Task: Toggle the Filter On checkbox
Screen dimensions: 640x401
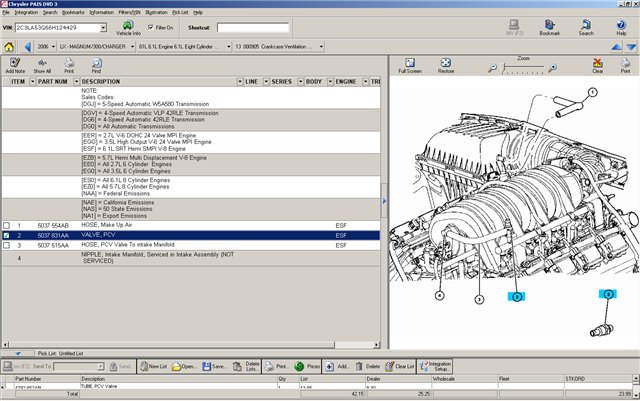Action: tap(151, 27)
